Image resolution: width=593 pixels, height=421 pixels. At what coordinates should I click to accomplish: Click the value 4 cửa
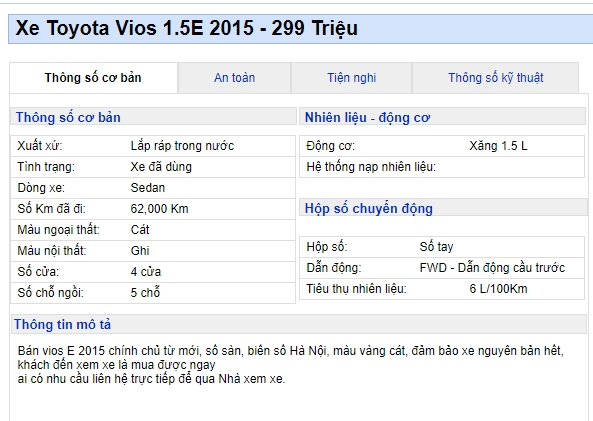(146, 272)
